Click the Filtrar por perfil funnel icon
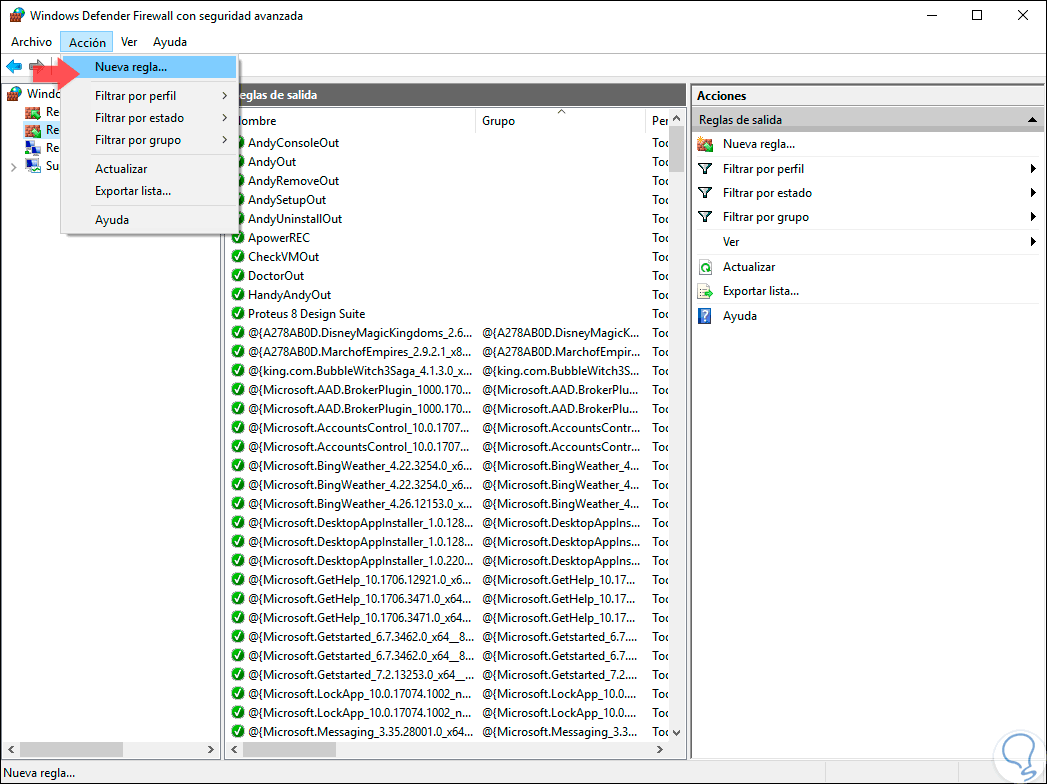Image resolution: width=1047 pixels, height=784 pixels. click(x=705, y=169)
